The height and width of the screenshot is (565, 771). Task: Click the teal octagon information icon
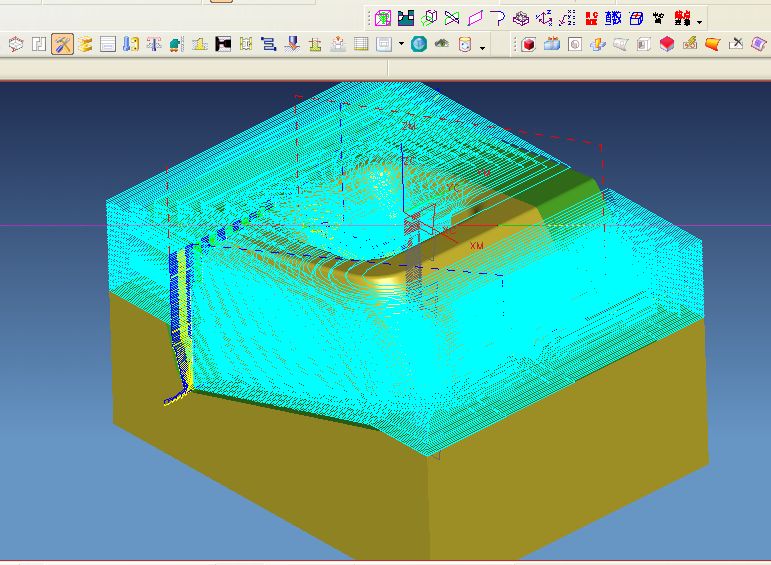(419, 44)
